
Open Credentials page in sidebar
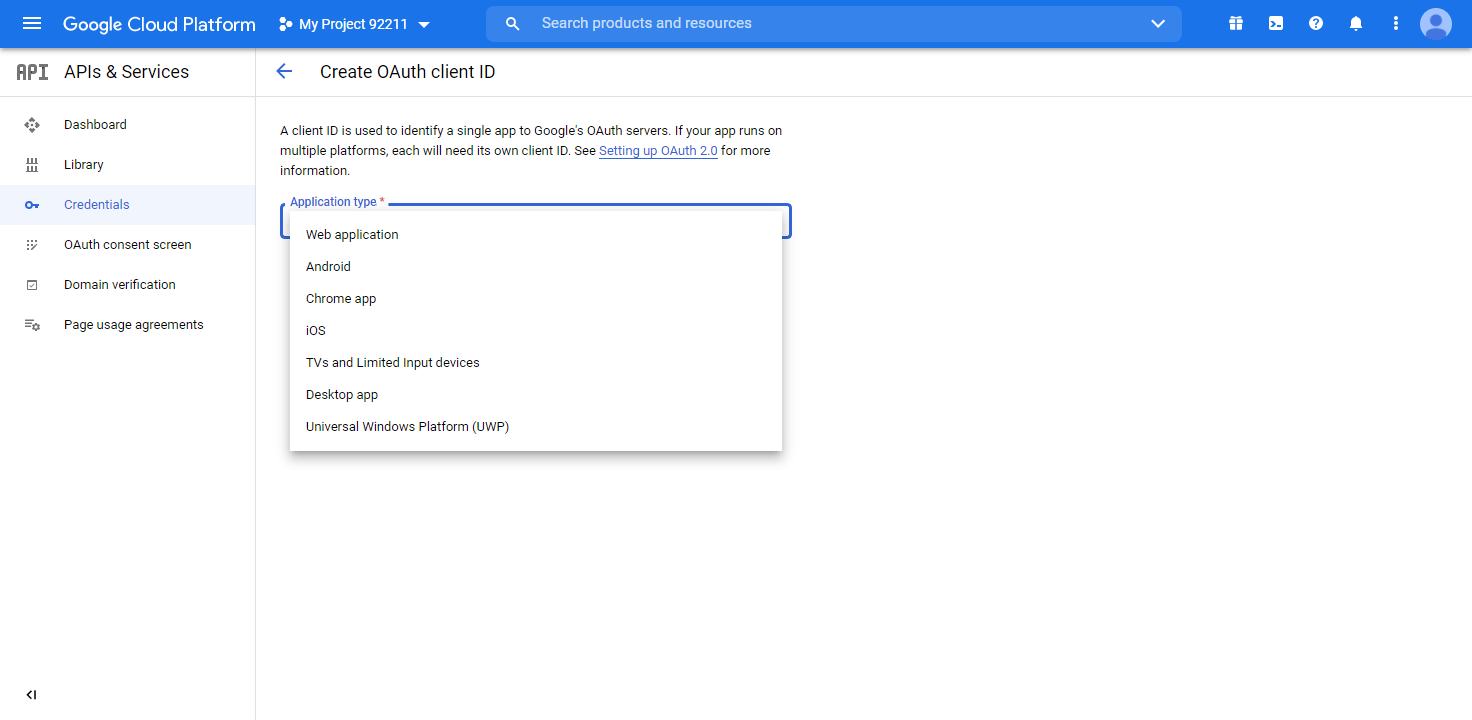click(128, 205)
